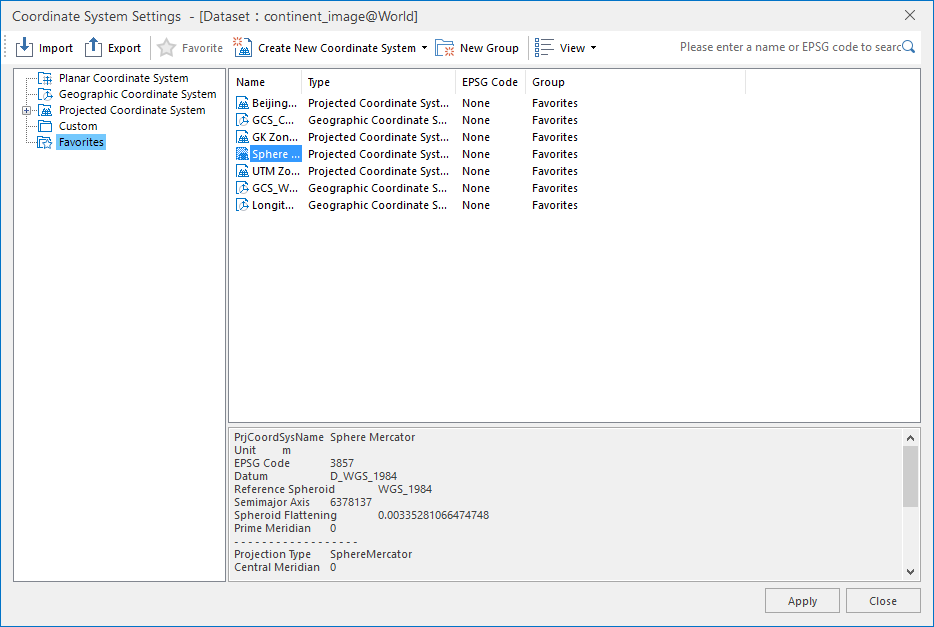Select the Planar Coordinate System tree icon
The image size is (934, 627).
pyautogui.click(x=45, y=78)
